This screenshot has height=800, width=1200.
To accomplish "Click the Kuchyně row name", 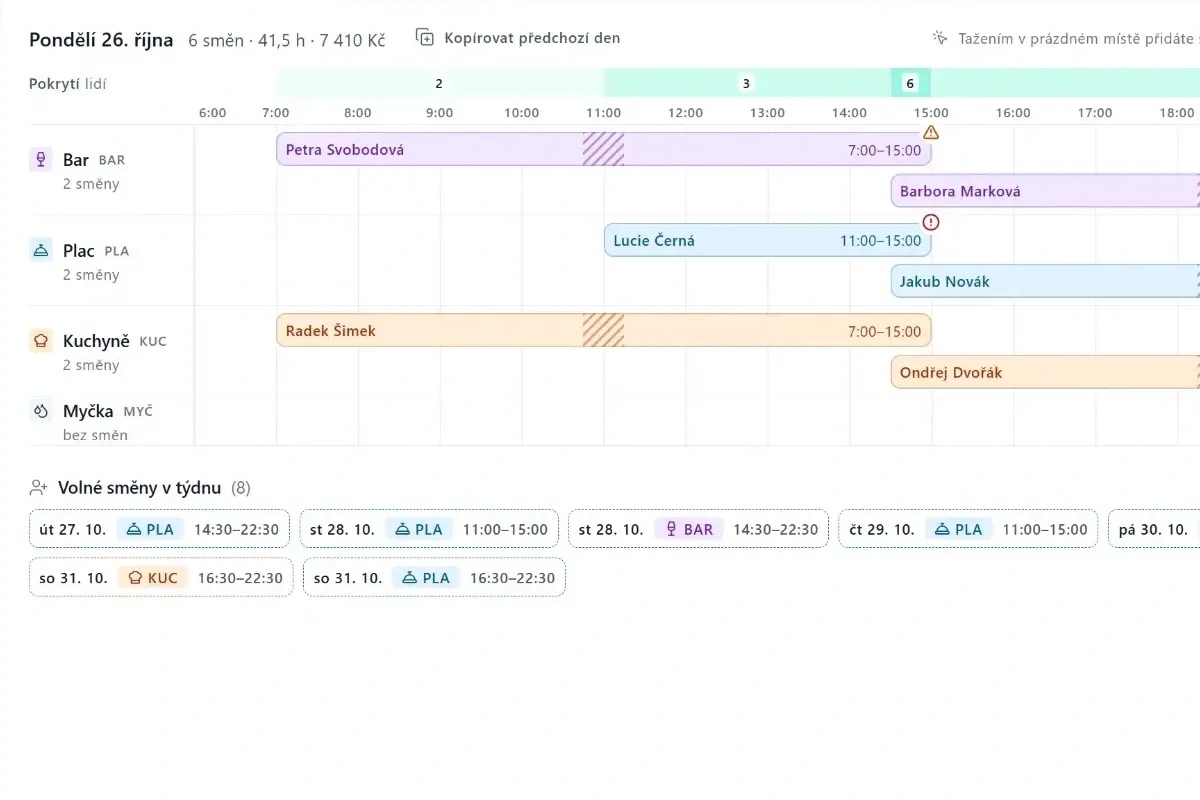I will (x=96, y=341).
